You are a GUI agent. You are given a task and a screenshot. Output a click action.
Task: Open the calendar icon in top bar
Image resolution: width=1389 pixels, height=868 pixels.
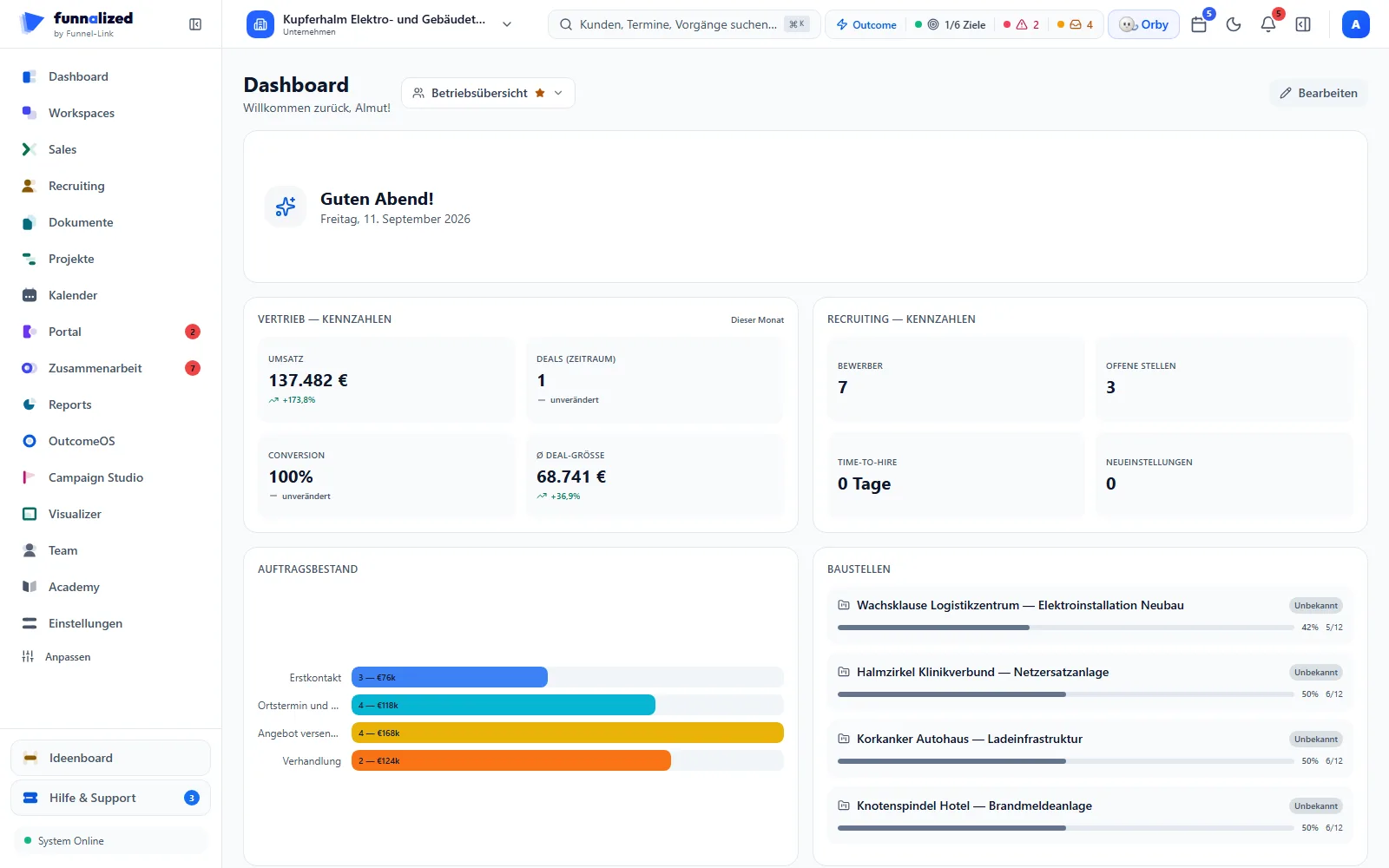tap(1199, 24)
